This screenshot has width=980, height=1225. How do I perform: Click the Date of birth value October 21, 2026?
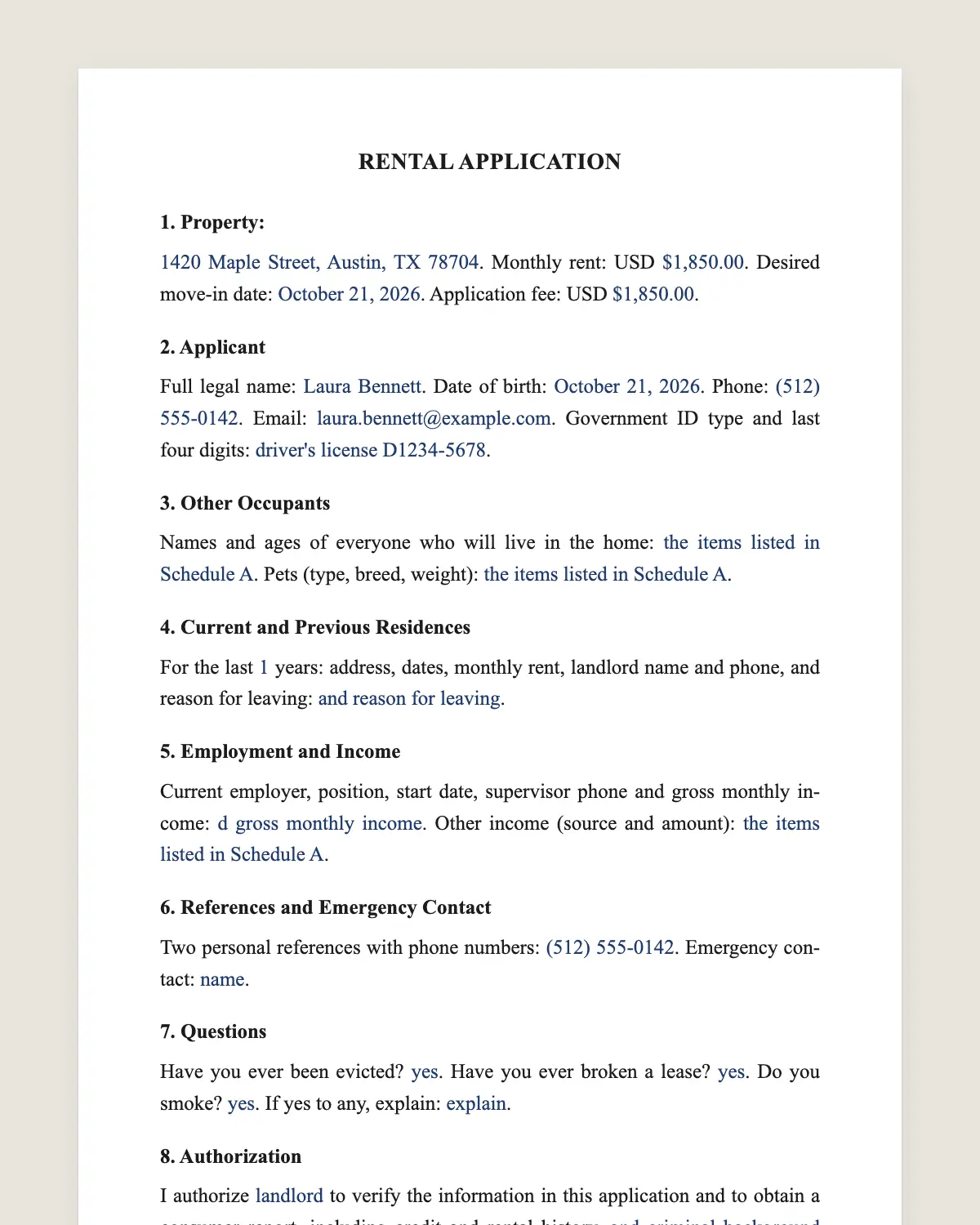tap(627, 386)
